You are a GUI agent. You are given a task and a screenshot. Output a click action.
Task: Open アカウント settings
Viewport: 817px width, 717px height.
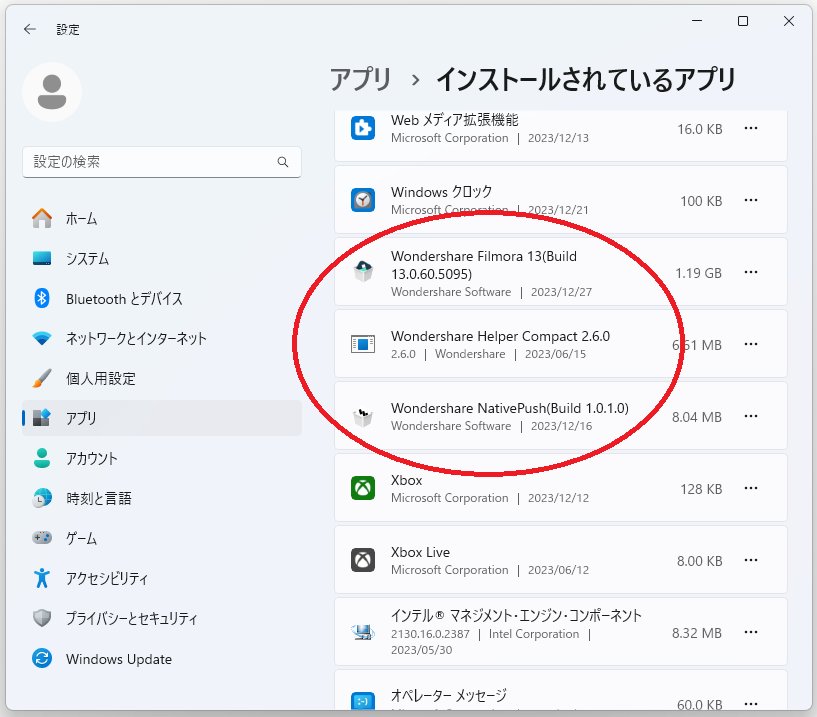click(162, 459)
